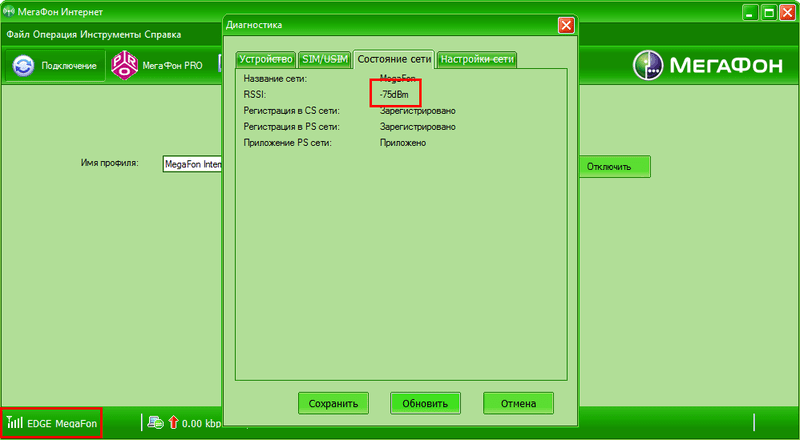Switch to the Настройки сети tab
The height and width of the screenshot is (440, 800).
477,59
